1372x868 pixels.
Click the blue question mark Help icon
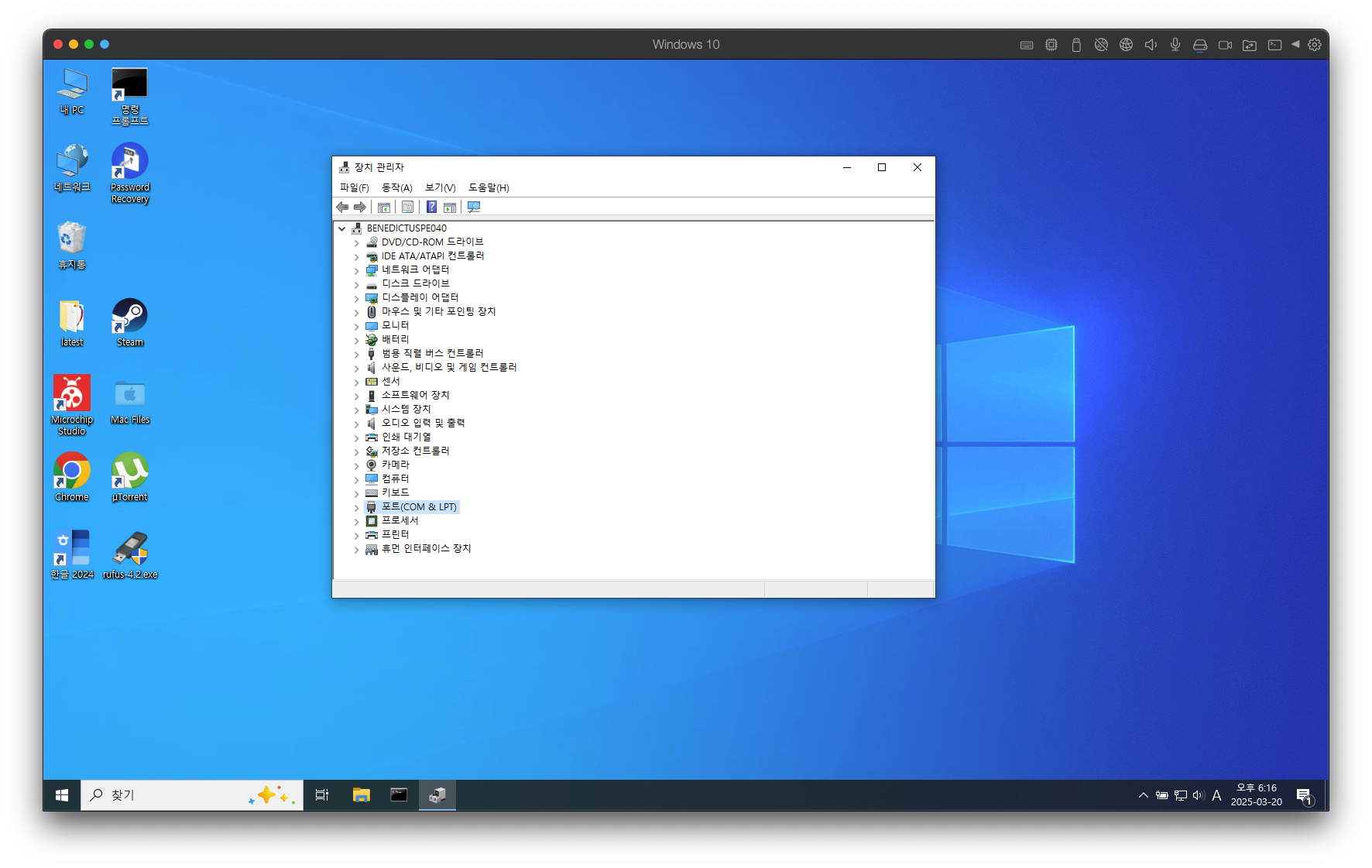[x=431, y=207]
